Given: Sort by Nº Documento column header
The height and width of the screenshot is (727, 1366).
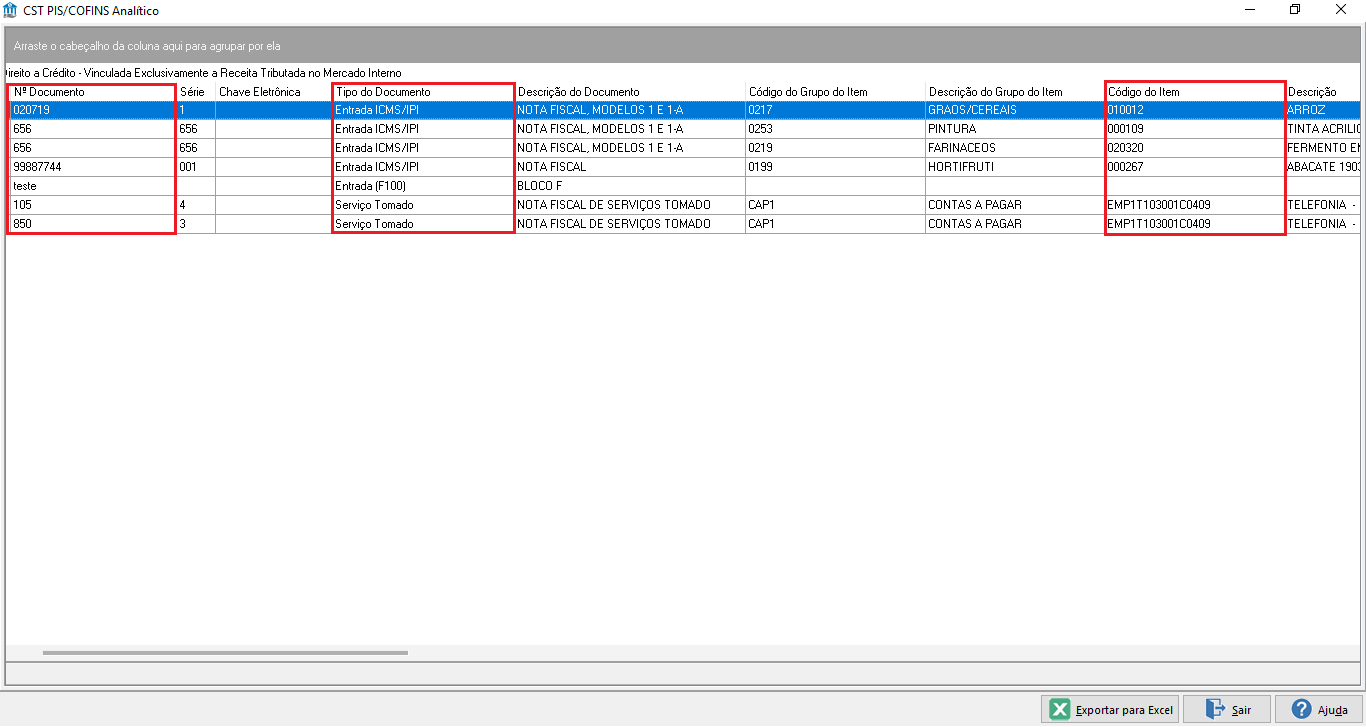Looking at the screenshot, I should point(92,91).
